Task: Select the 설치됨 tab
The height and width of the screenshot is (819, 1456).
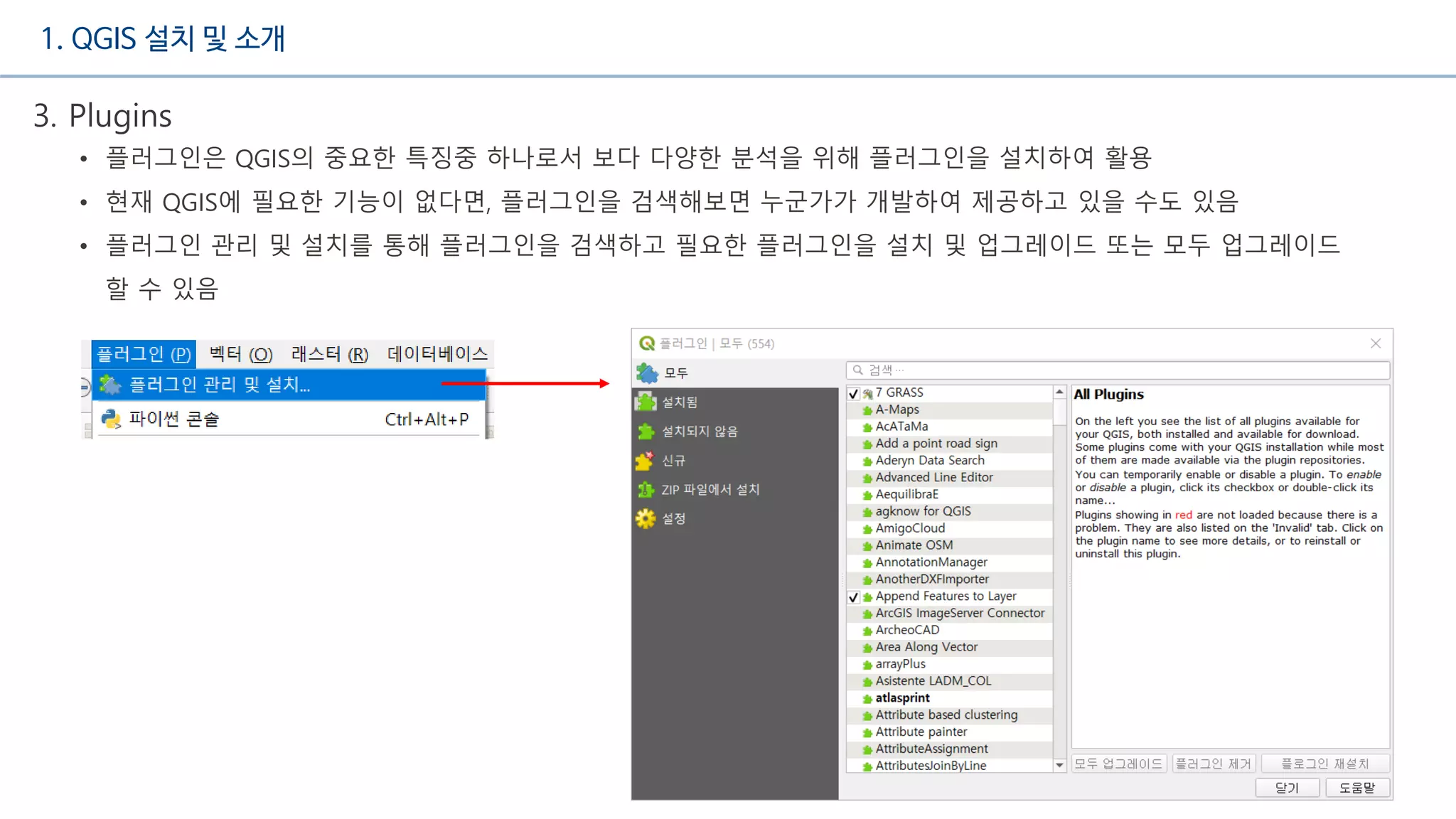Action: (x=735, y=402)
